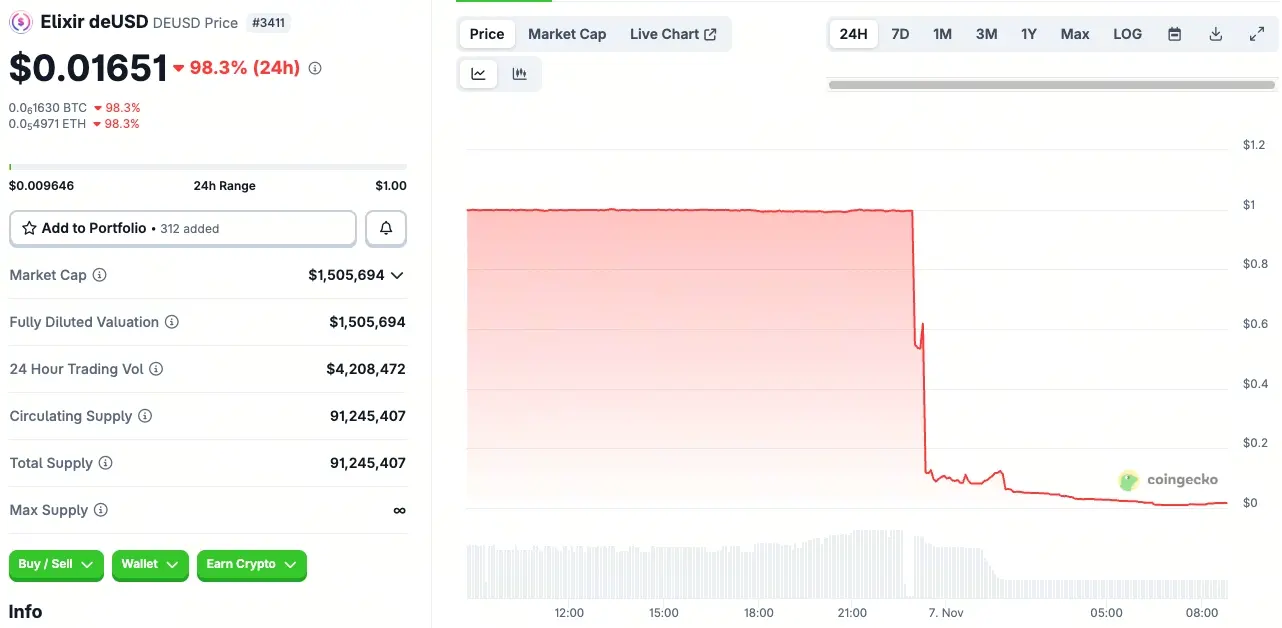Select the Price tab
Screen dimensions: 1282x628
pyautogui.click(x=487, y=34)
